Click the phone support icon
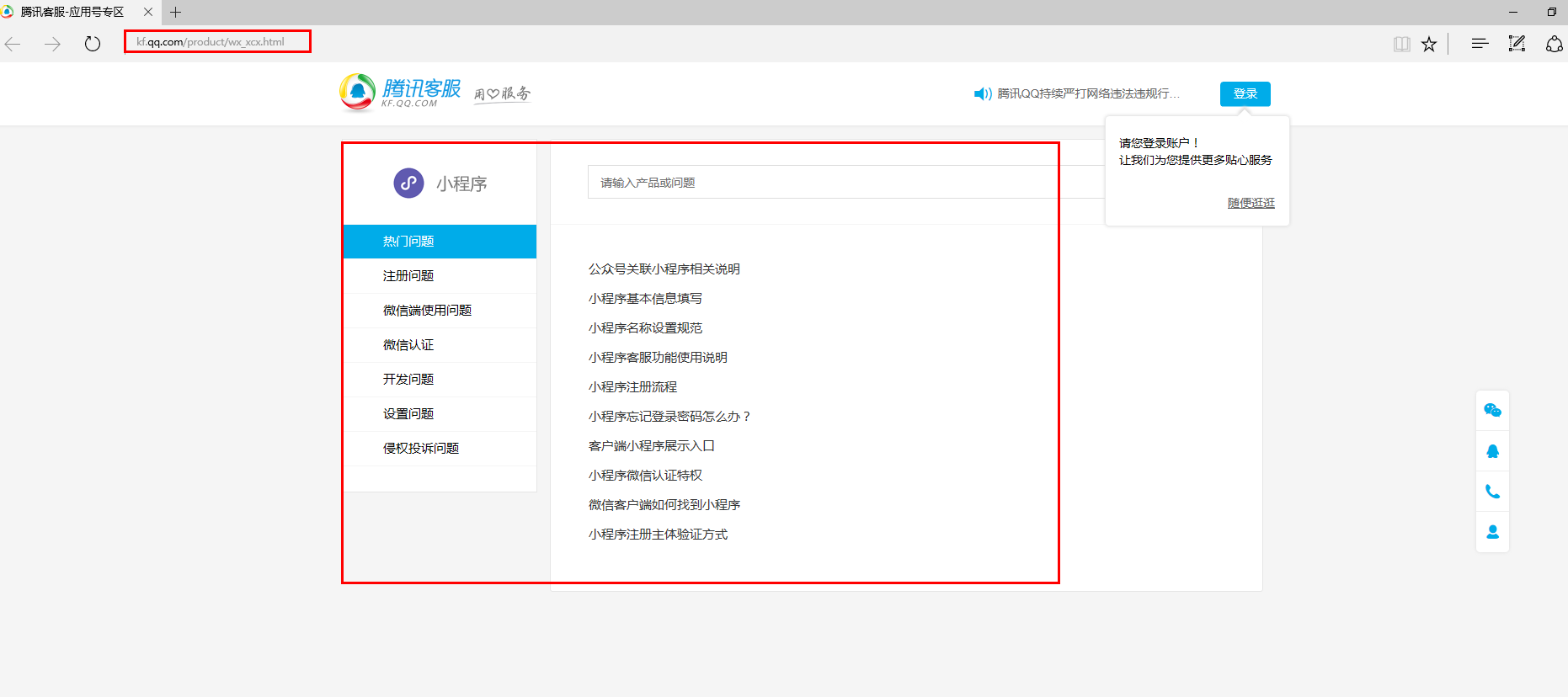Screen dimensions: 1568x697 [1492, 492]
